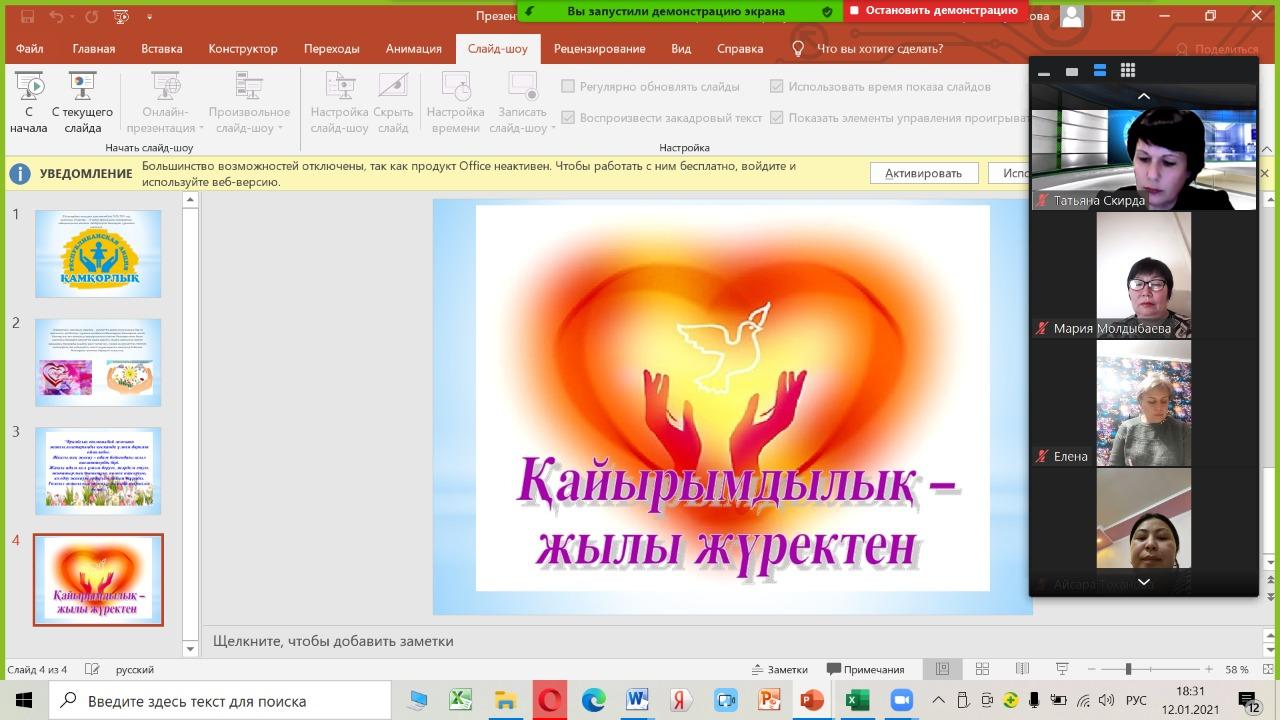Open the Анимация ribbon tab
Image resolution: width=1280 pixels, height=720 pixels.
click(x=413, y=49)
